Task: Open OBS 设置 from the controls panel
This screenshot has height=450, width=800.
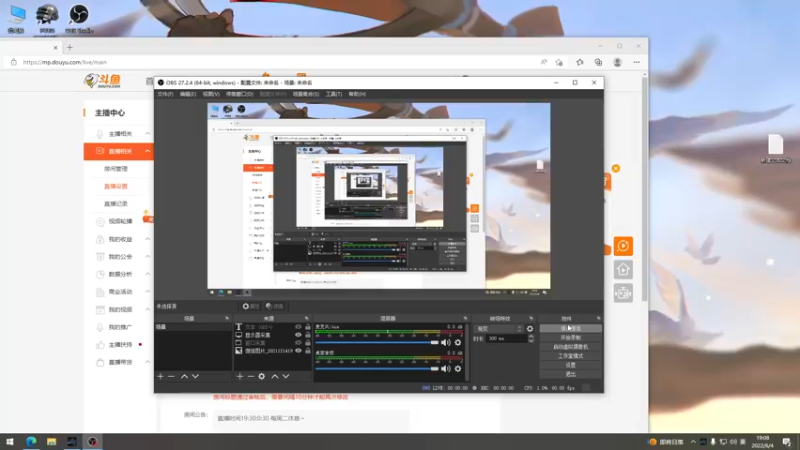Action: (x=570, y=365)
